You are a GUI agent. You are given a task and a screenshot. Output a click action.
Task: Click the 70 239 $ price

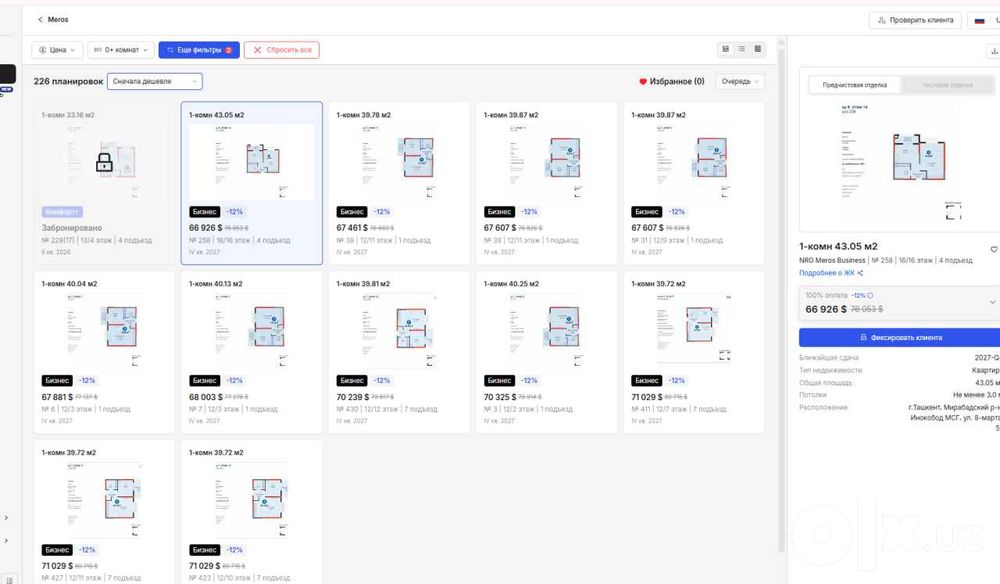pos(352,397)
